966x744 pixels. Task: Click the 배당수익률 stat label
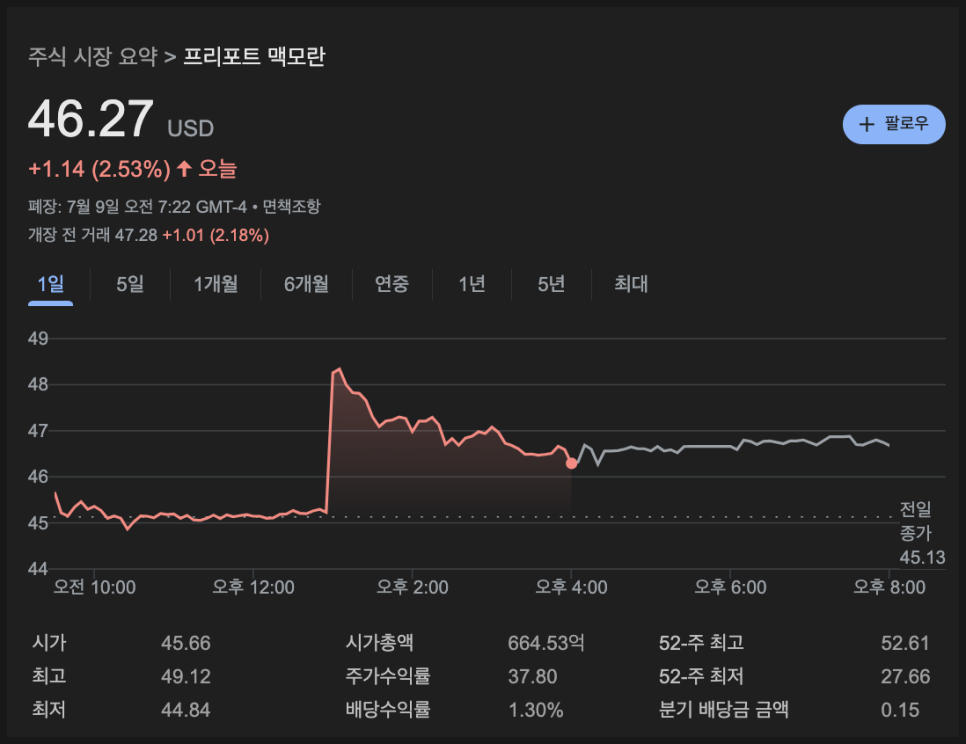click(388, 710)
